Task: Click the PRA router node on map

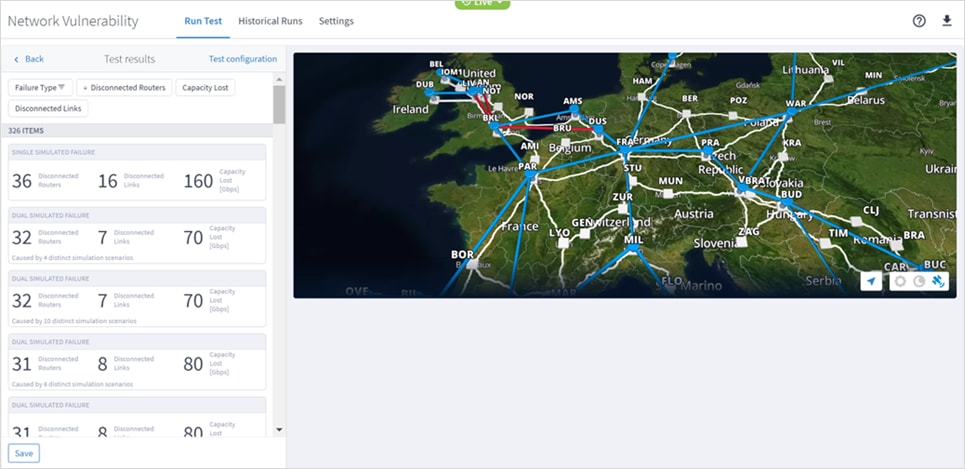Action: (708, 150)
